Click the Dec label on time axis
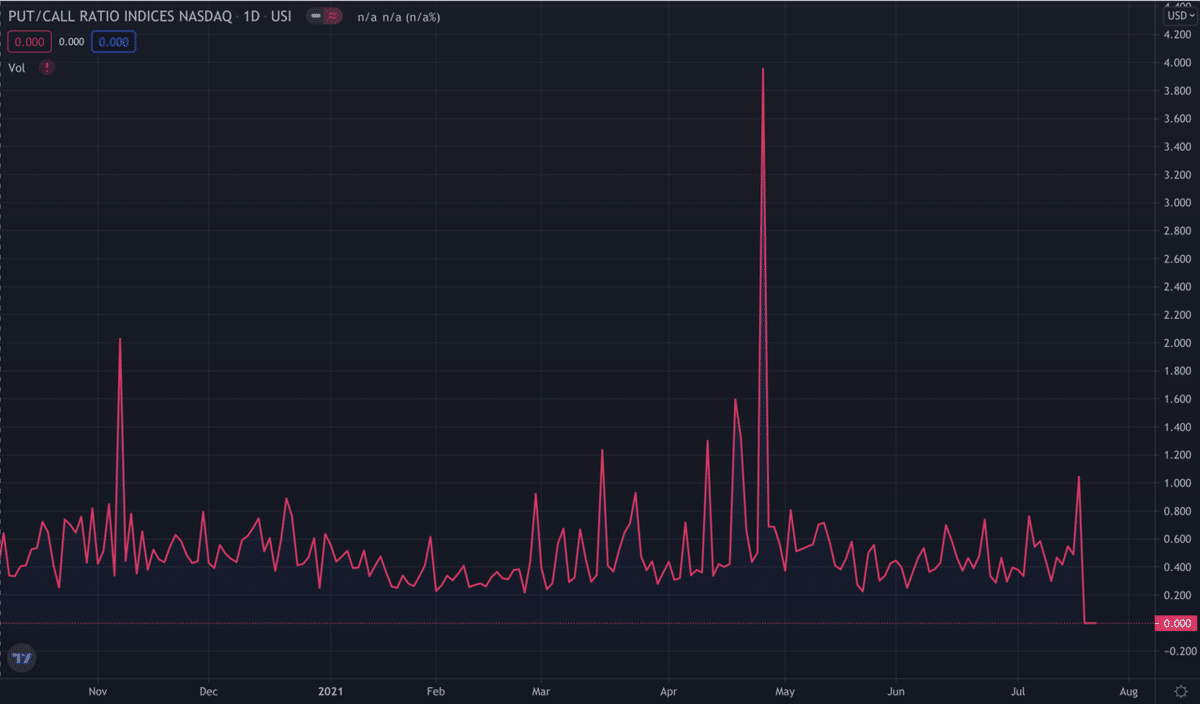 coord(208,691)
